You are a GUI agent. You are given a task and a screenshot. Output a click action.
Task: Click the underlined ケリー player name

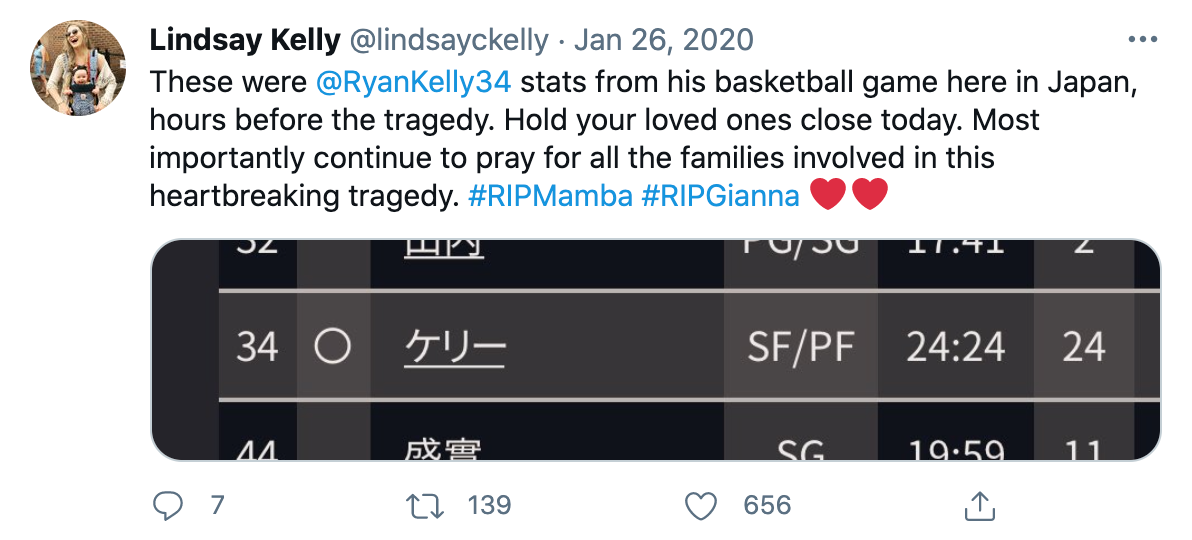coord(455,347)
